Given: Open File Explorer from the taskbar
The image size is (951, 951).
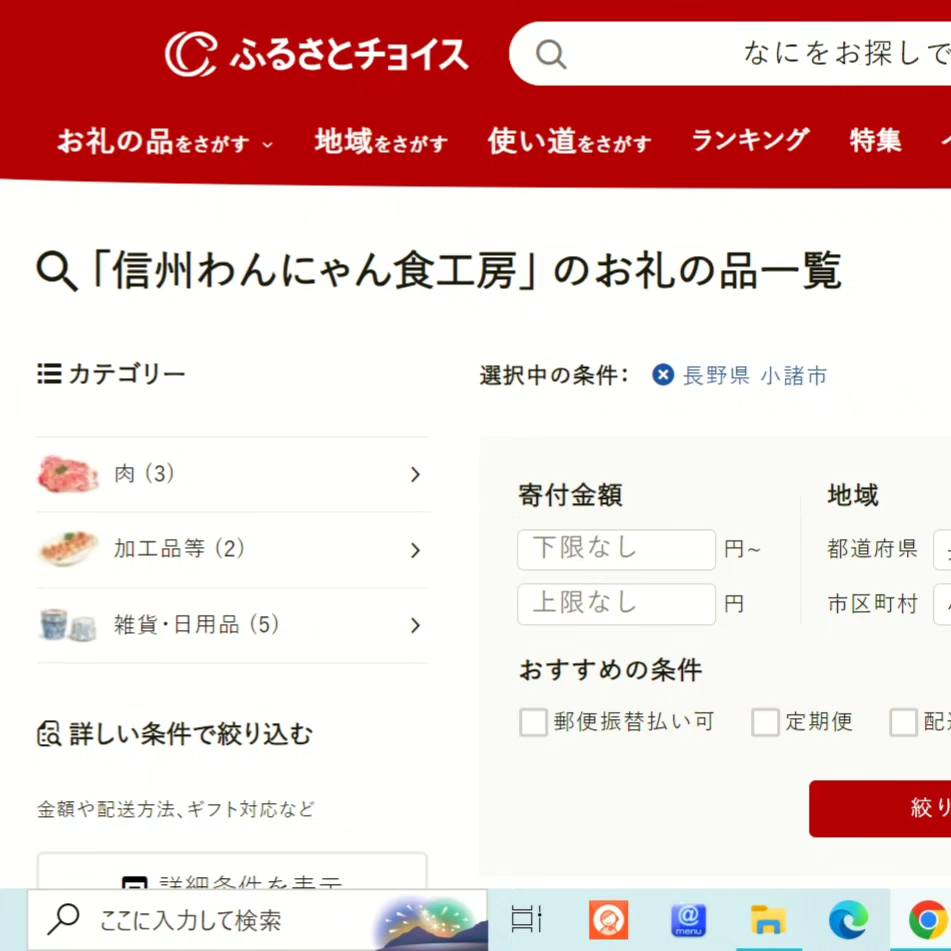Looking at the screenshot, I should (768, 919).
